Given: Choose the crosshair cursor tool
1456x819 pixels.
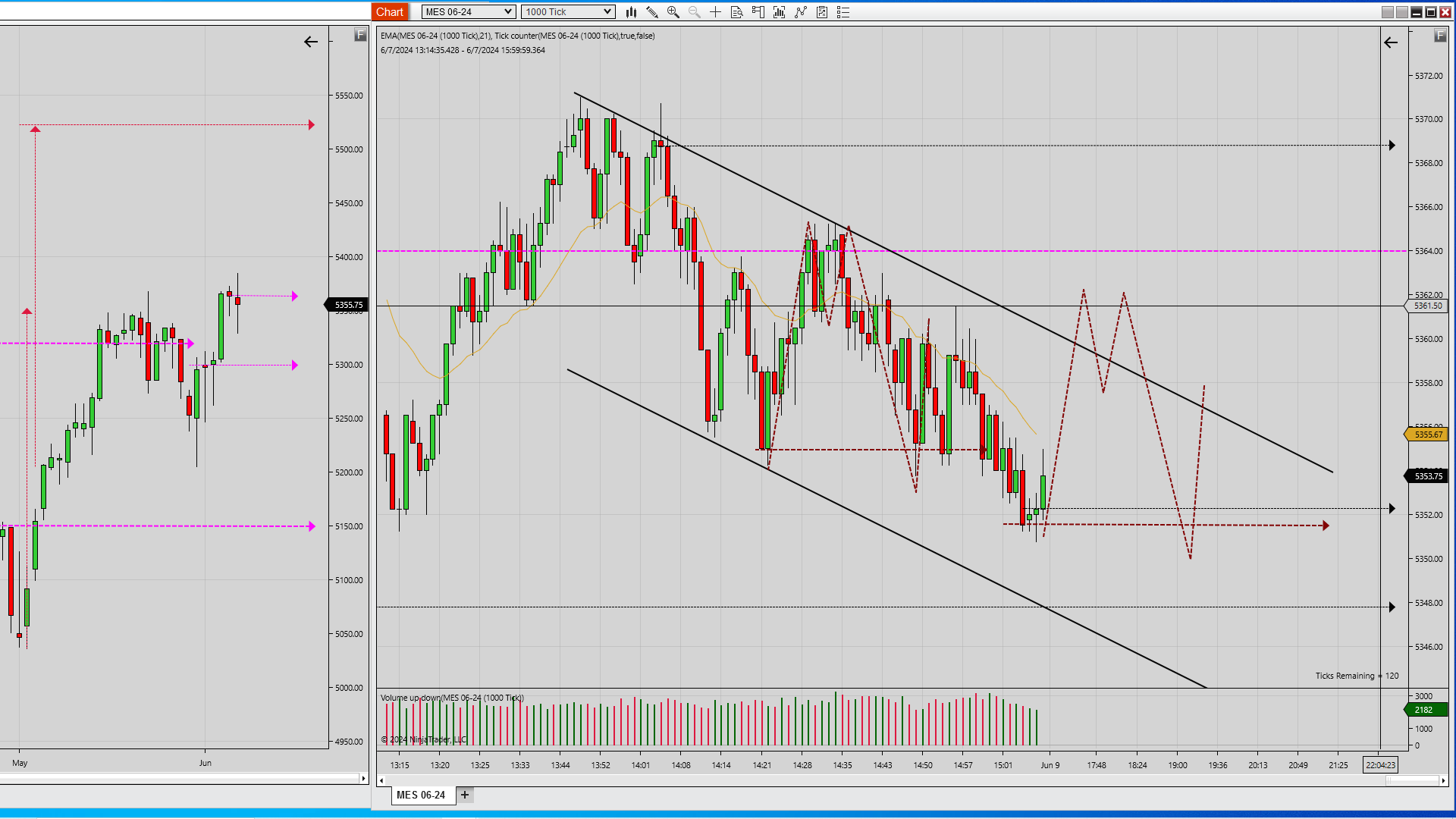Looking at the screenshot, I should (715, 12).
